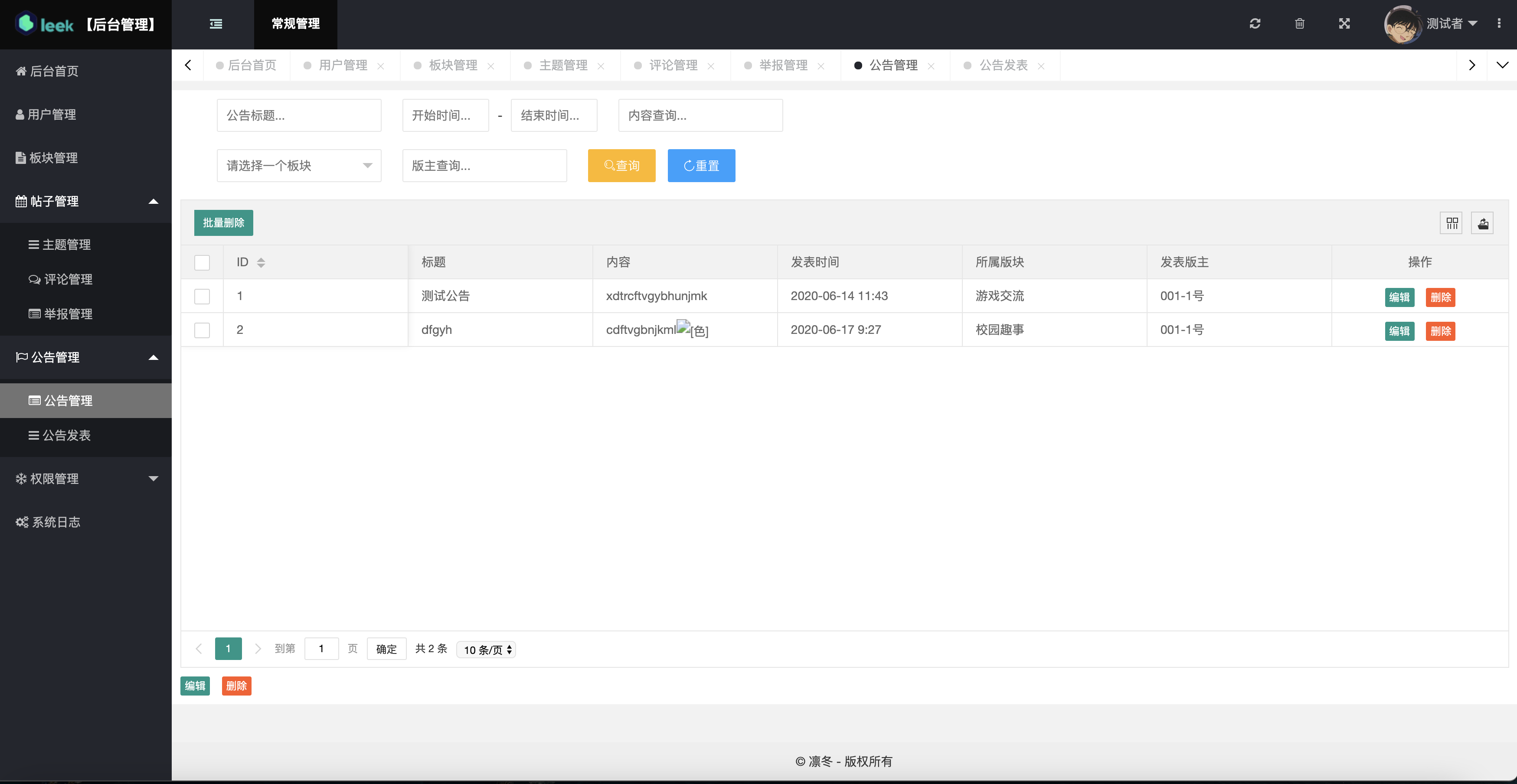Open 用户管理 in sidebar
This screenshot has height=784, width=1517.
click(86, 114)
